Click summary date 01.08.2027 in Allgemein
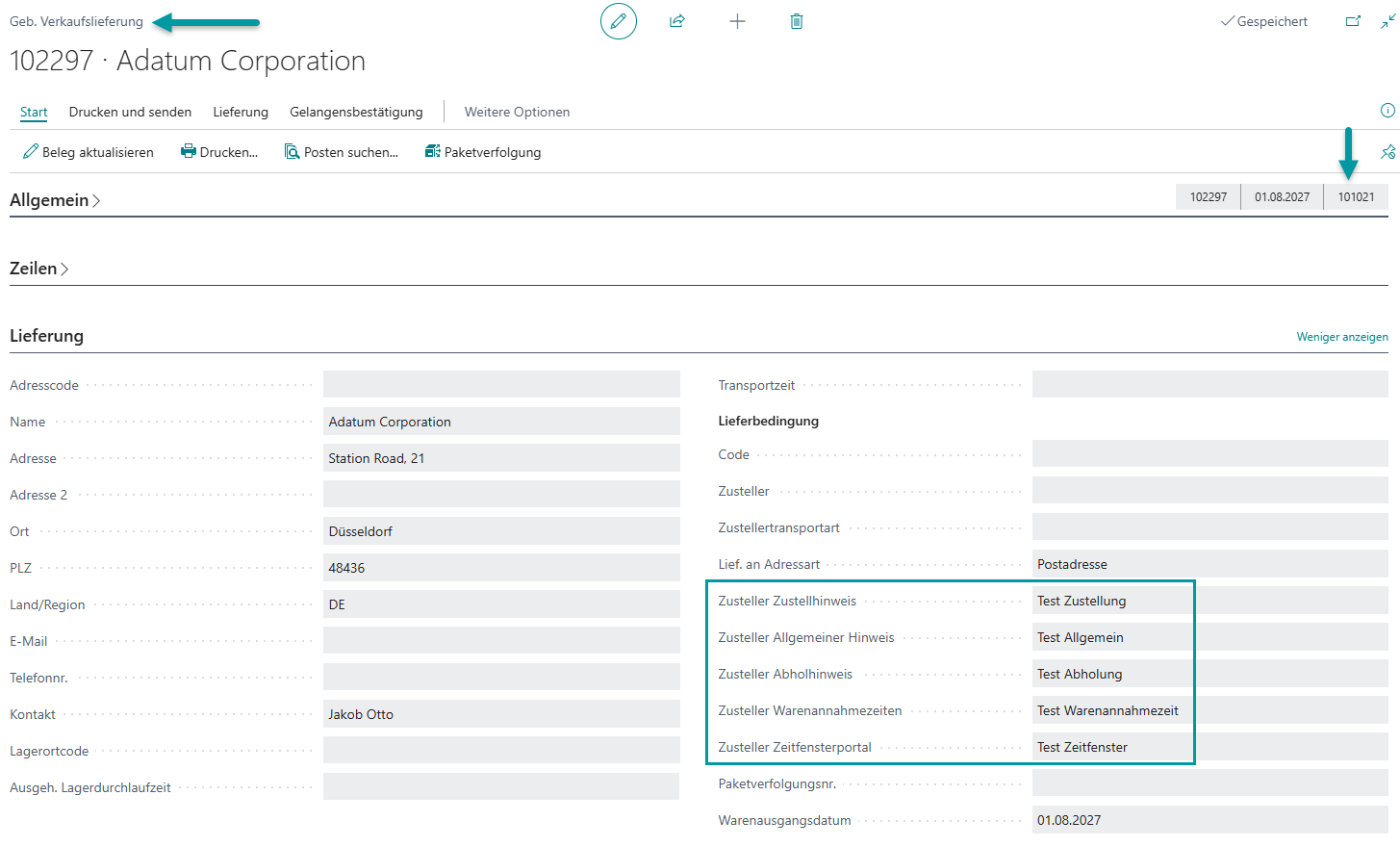Screen dimensions: 1400x847 (x=1282, y=196)
